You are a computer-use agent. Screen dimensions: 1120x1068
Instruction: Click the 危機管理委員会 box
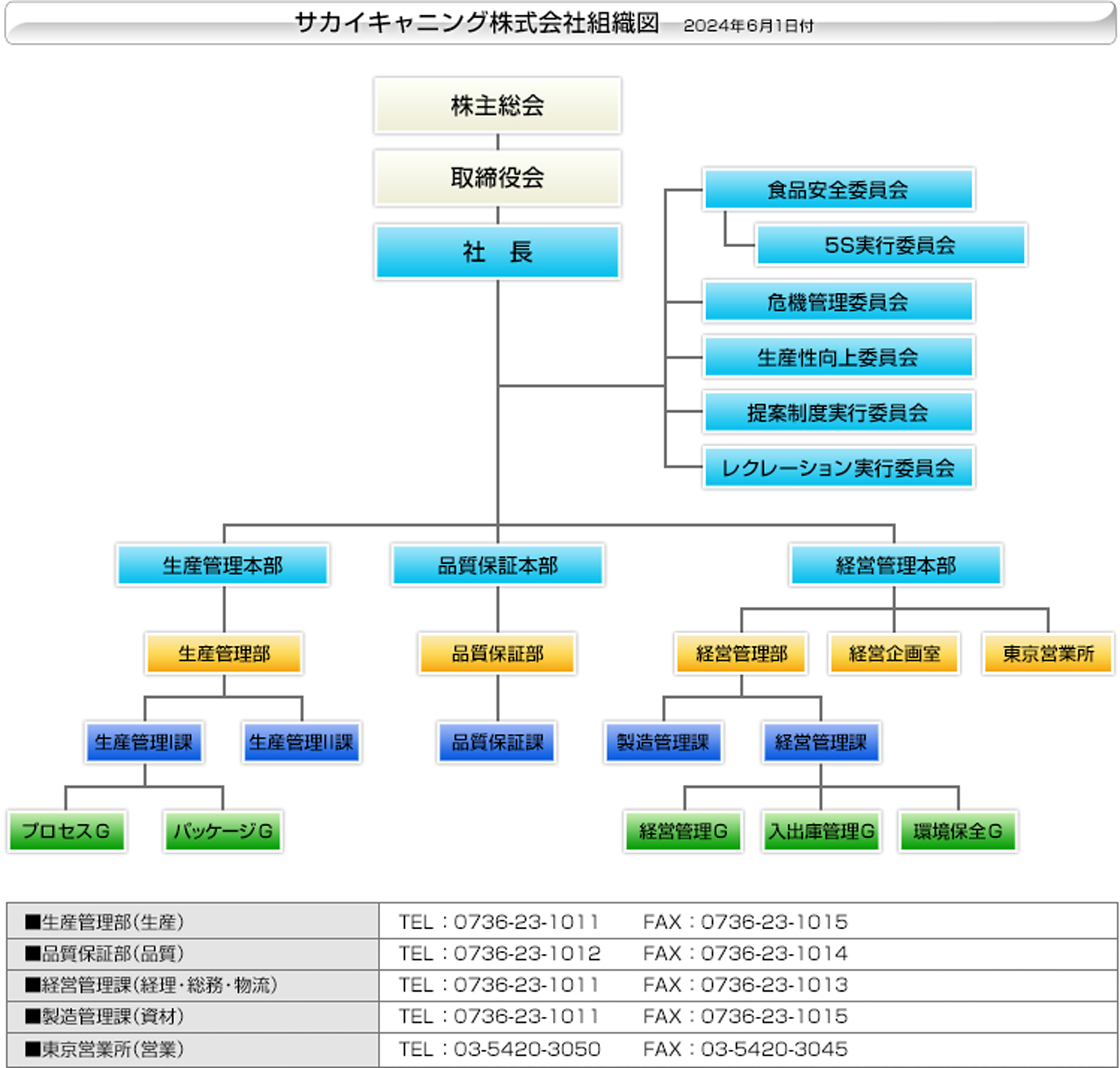coord(838,302)
